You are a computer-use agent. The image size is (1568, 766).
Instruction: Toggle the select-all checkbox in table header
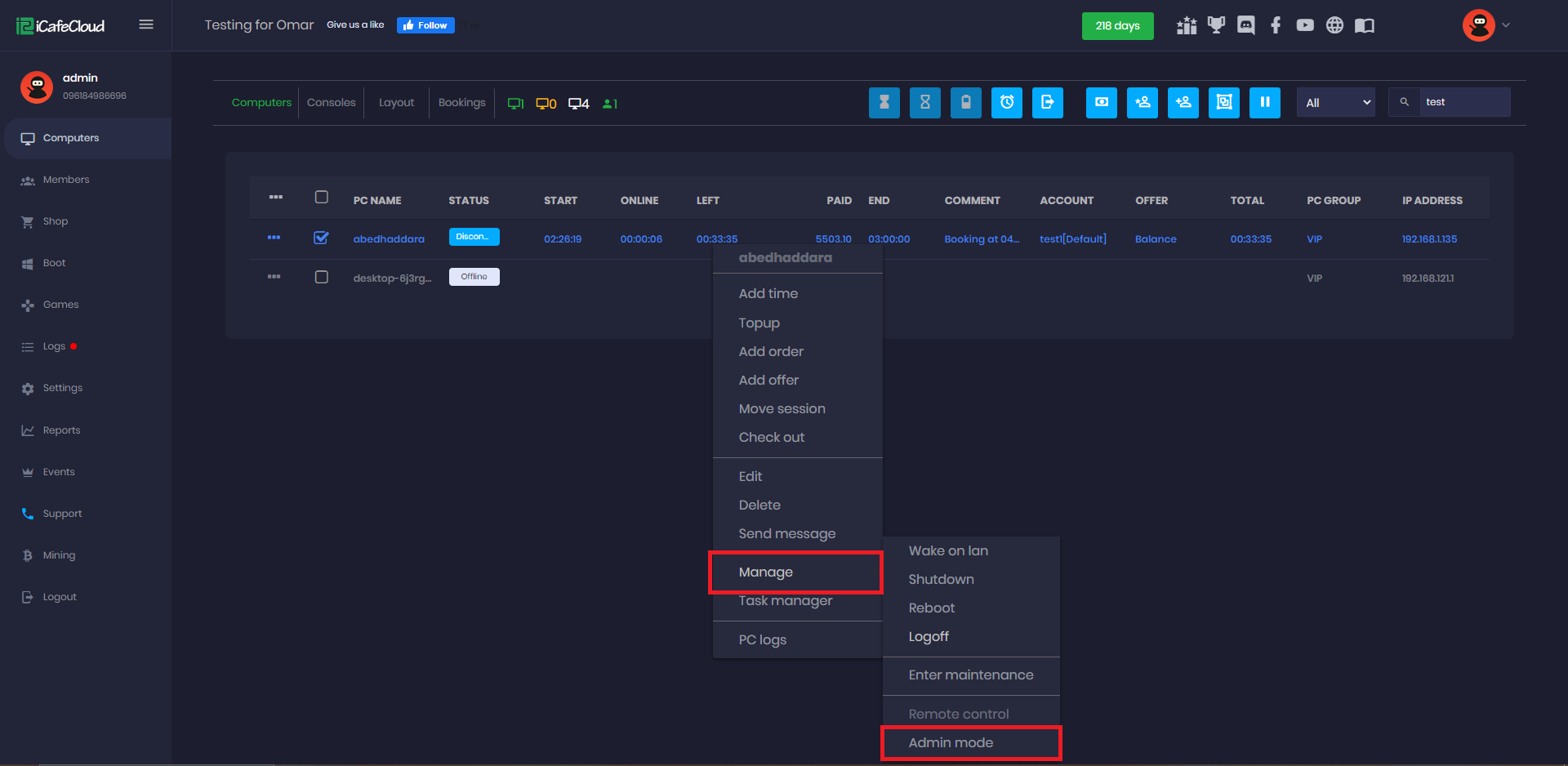[321, 198]
